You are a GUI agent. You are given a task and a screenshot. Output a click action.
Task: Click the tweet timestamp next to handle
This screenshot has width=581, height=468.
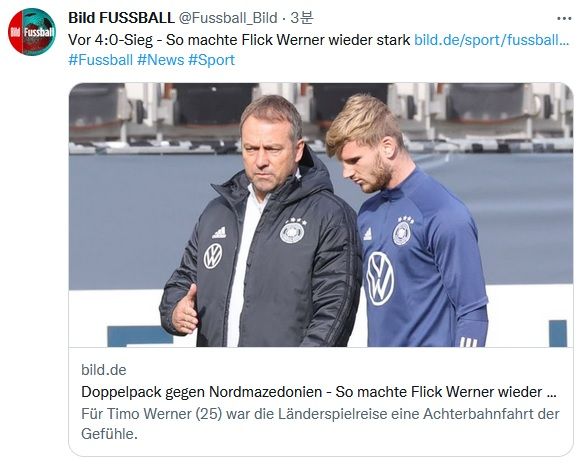[x=302, y=18]
